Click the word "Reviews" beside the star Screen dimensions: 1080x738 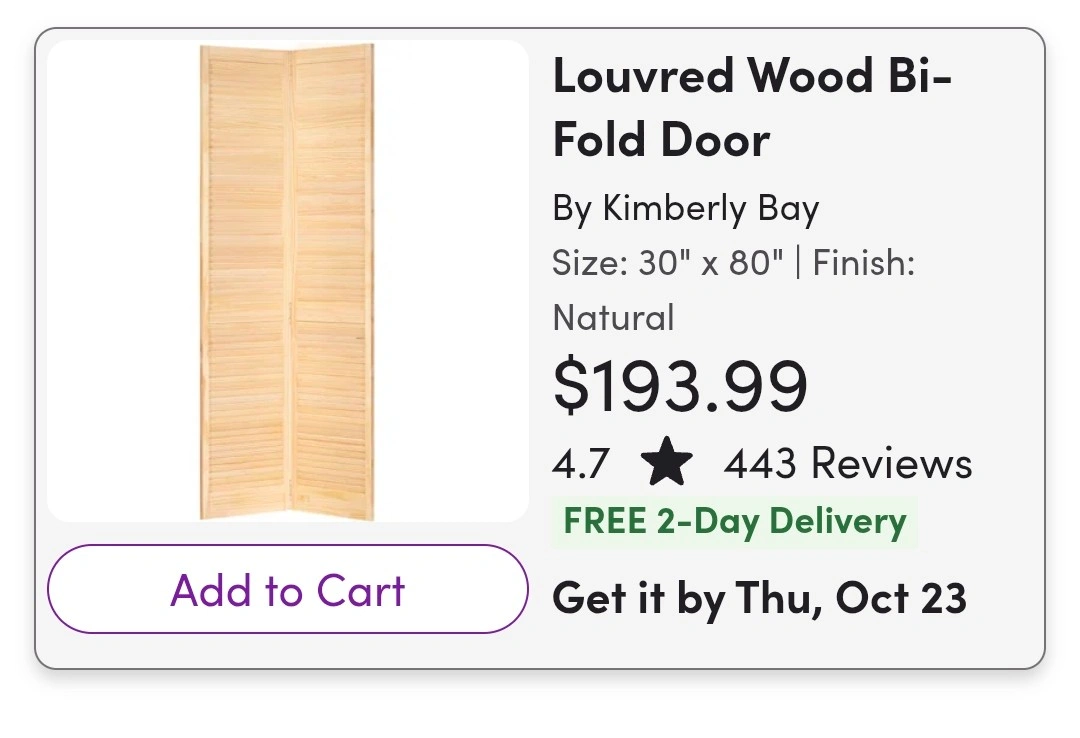(x=891, y=464)
